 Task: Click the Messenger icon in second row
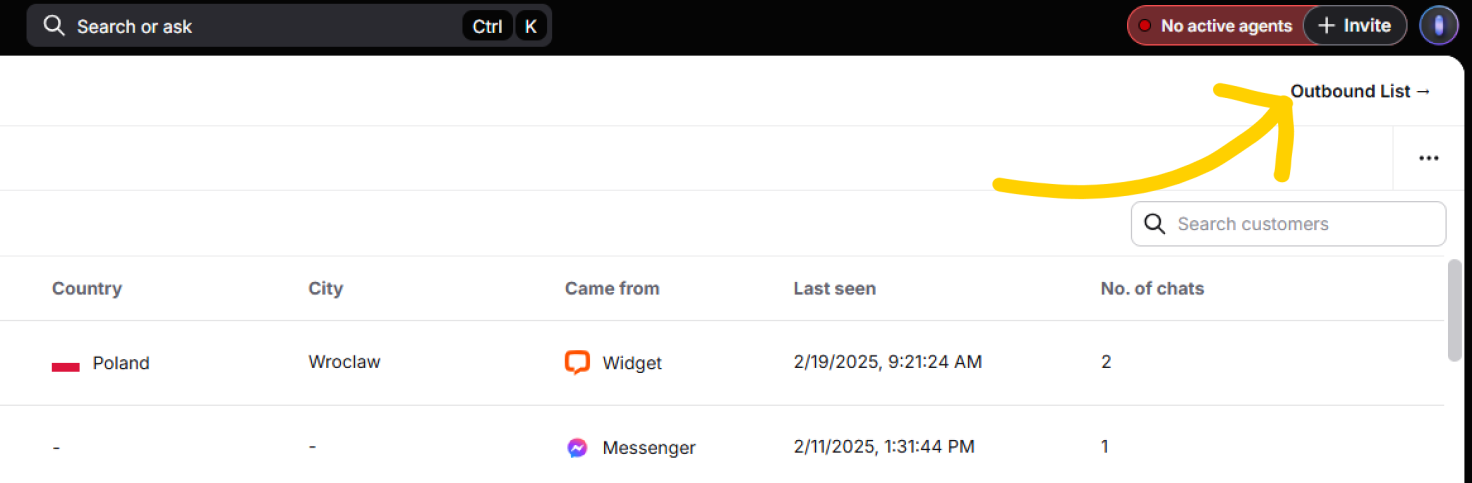[x=577, y=448]
